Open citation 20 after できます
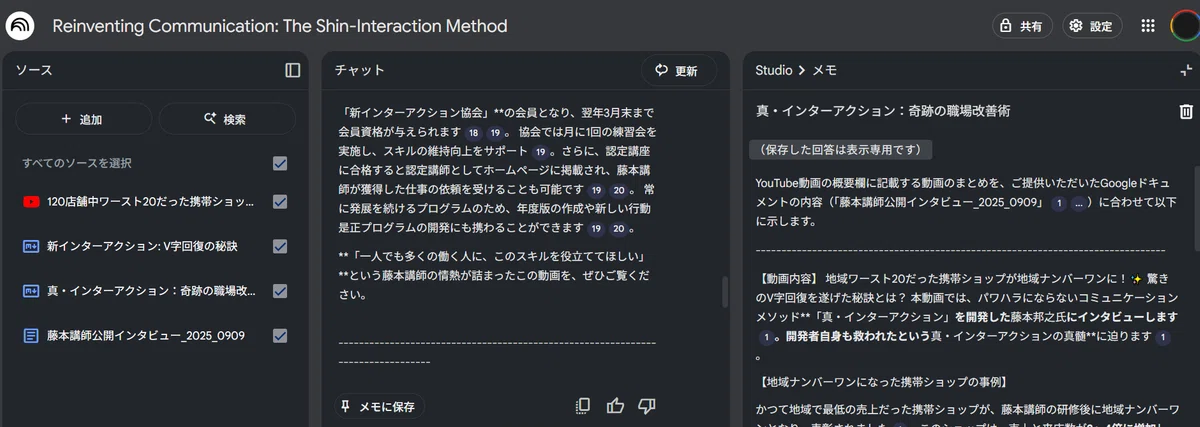1200x427 pixels. click(619, 229)
